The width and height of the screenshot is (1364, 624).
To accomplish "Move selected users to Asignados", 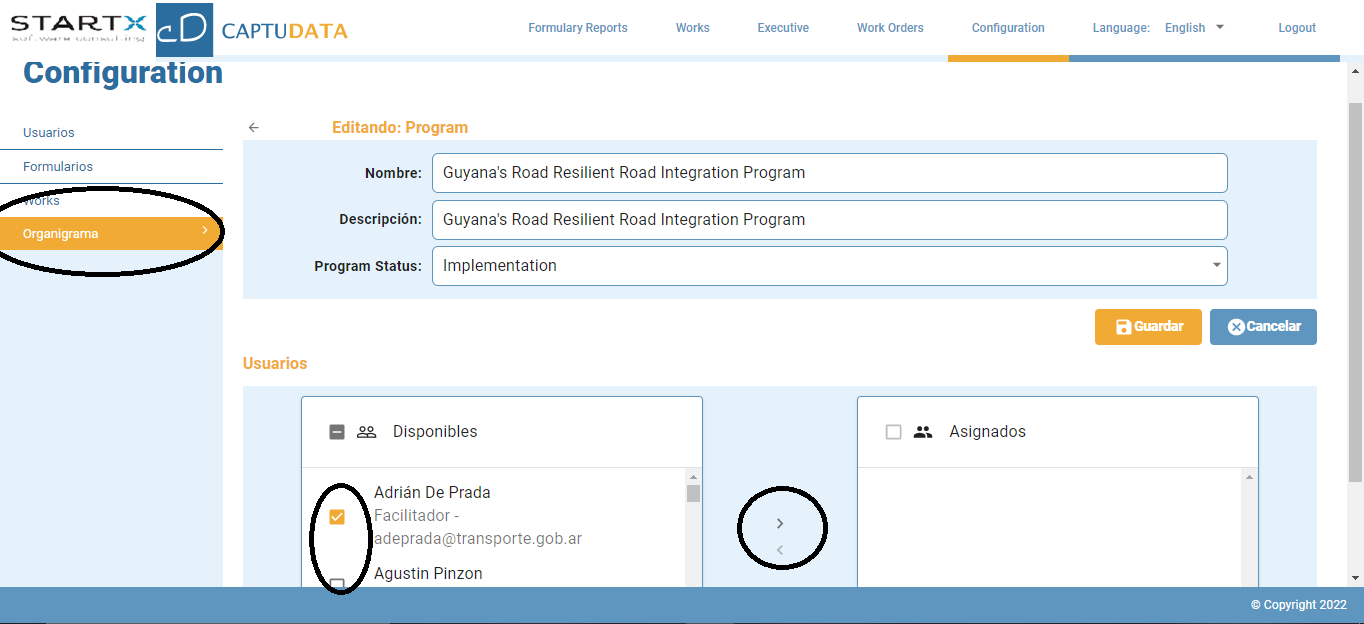I will tap(780, 523).
